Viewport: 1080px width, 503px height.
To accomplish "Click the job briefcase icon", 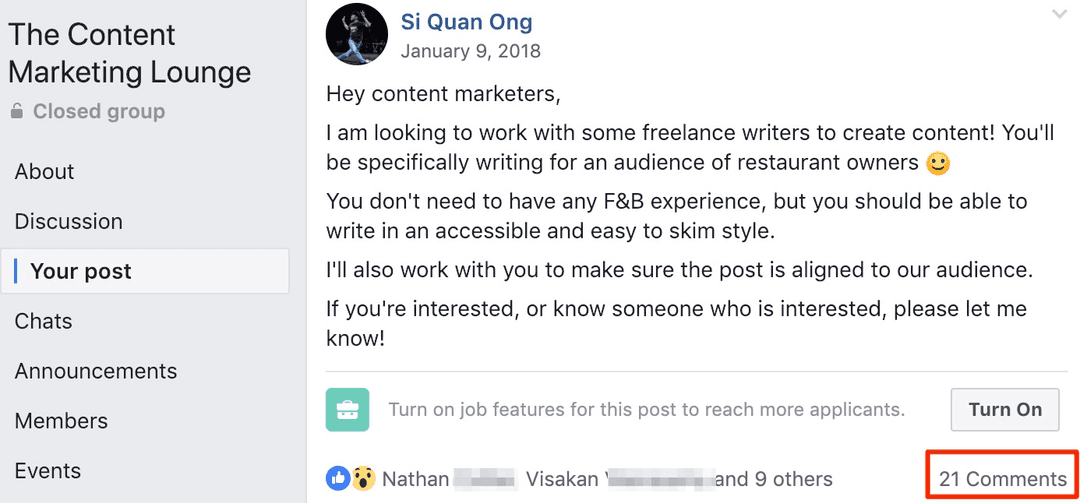I will (x=347, y=409).
